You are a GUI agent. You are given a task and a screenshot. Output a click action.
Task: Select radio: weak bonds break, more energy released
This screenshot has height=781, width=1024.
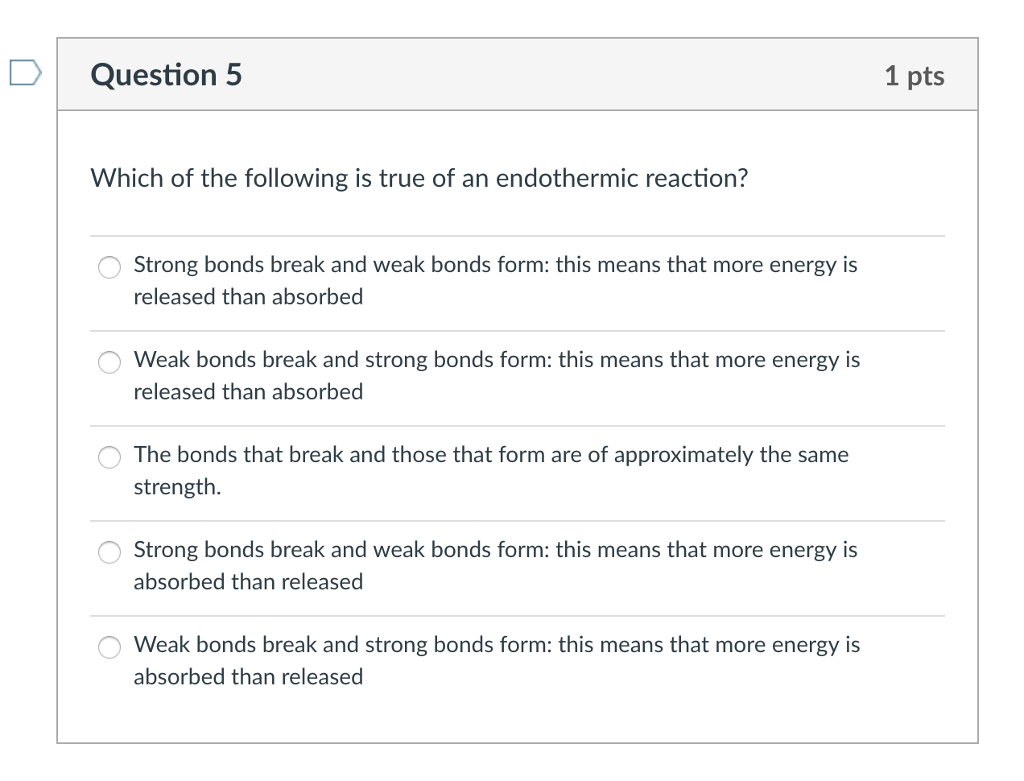[109, 362]
